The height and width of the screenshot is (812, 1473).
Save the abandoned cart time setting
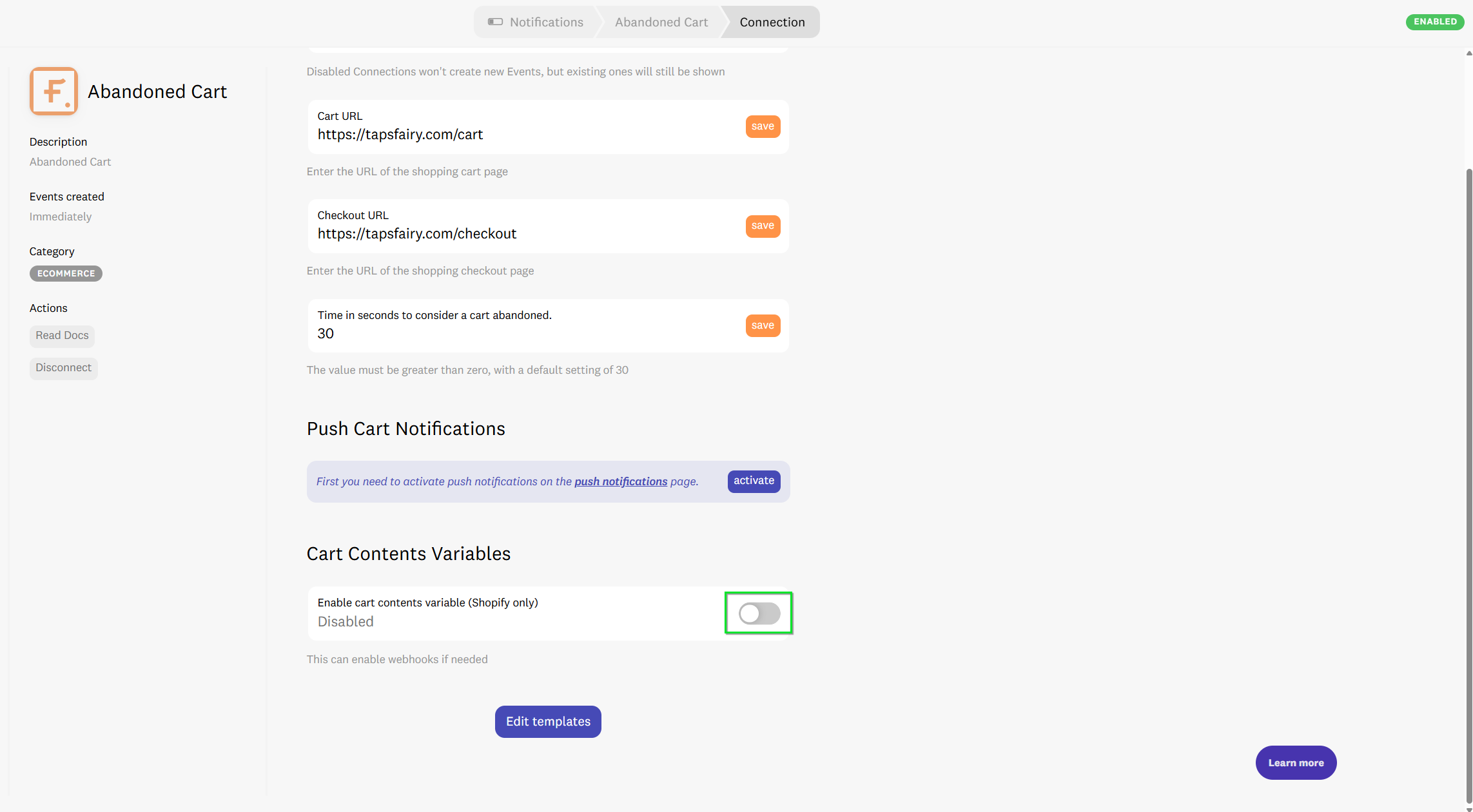(763, 325)
